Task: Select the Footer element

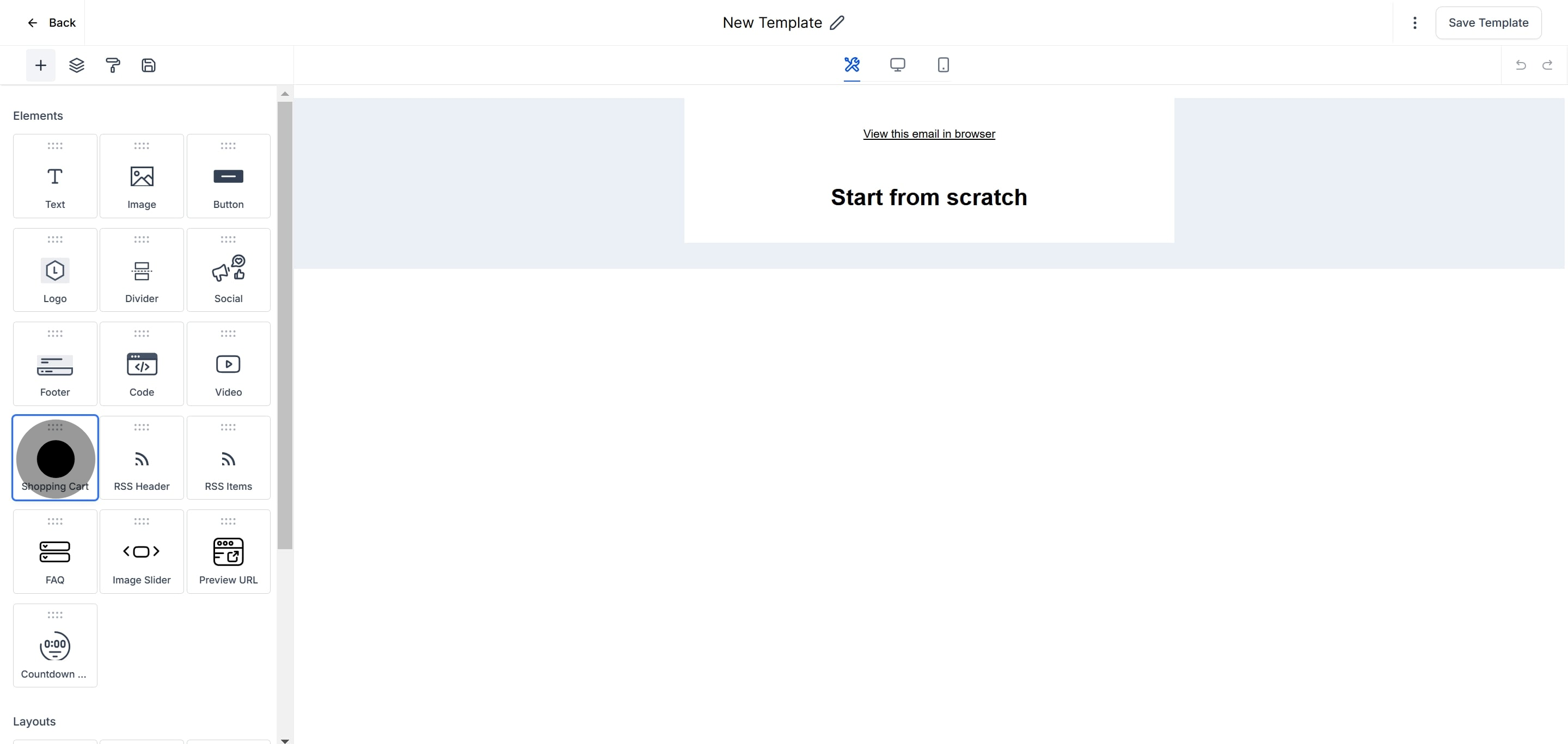Action: (x=55, y=364)
